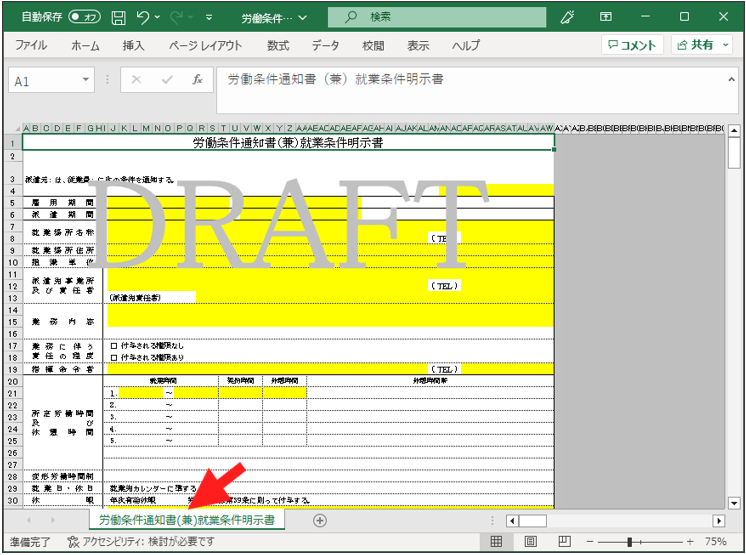Switch to Page Break Preview icon
This screenshot has height=555, width=746.
(x=564, y=541)
